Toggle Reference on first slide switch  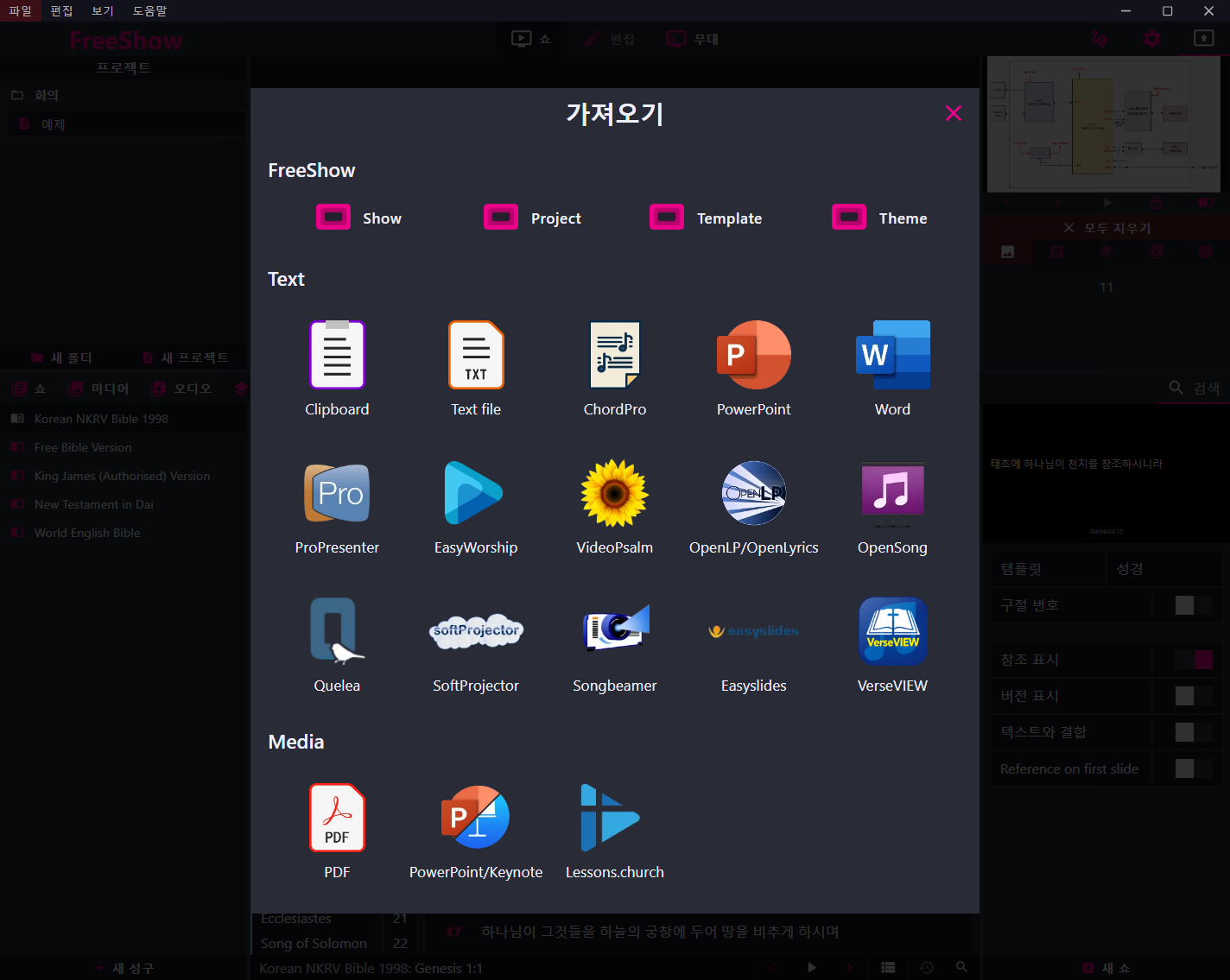(1194, 768)
